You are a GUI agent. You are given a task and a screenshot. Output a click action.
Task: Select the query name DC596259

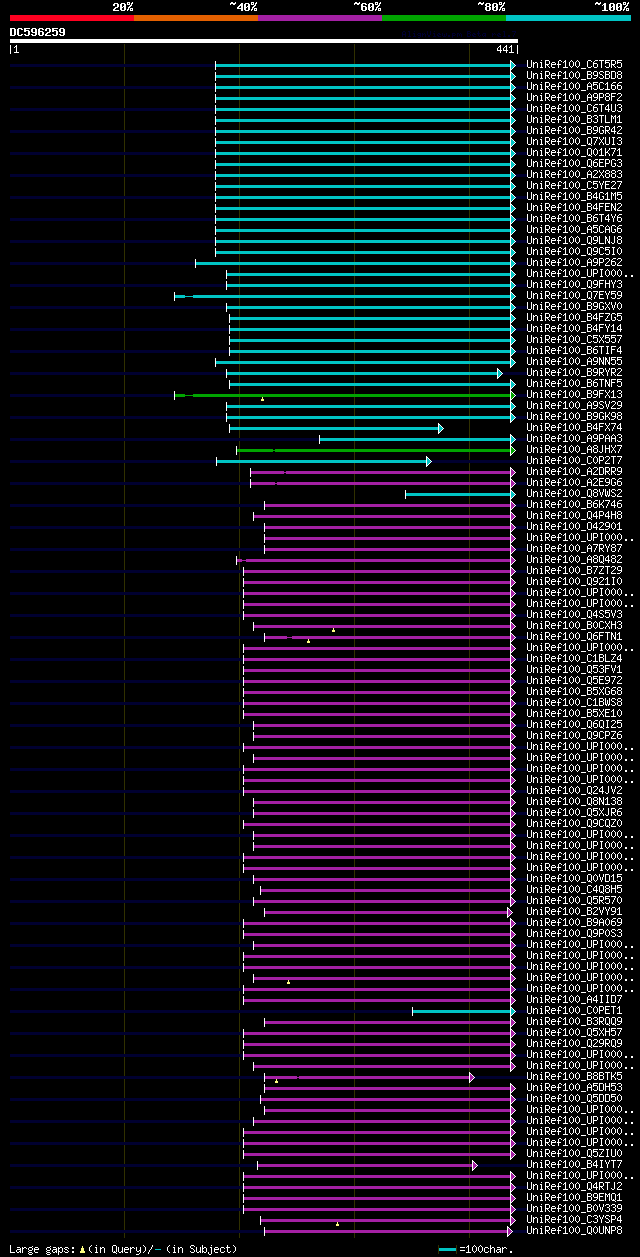[x=38, y=32]
